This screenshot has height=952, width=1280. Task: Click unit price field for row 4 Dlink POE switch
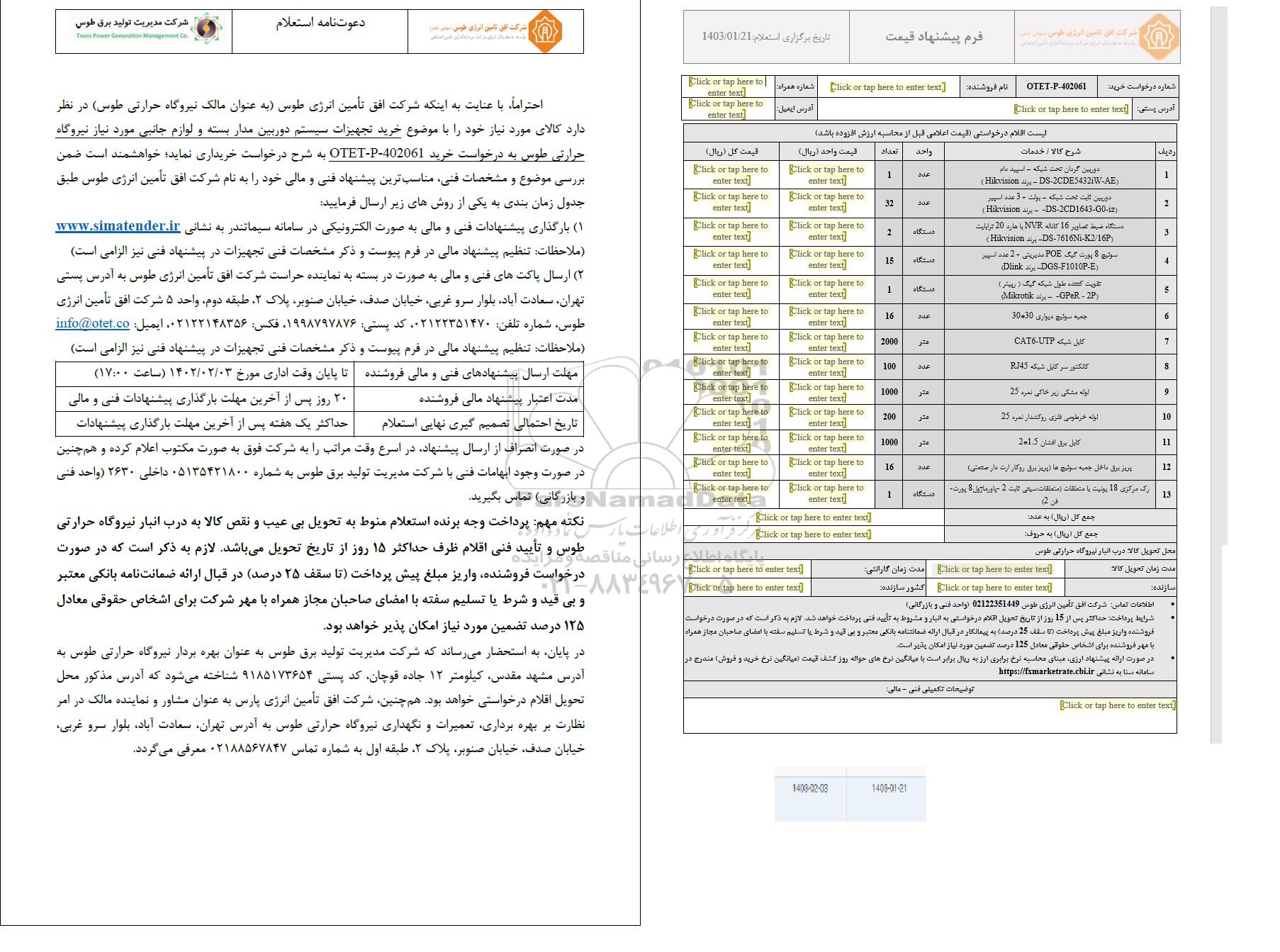point(826,259)
